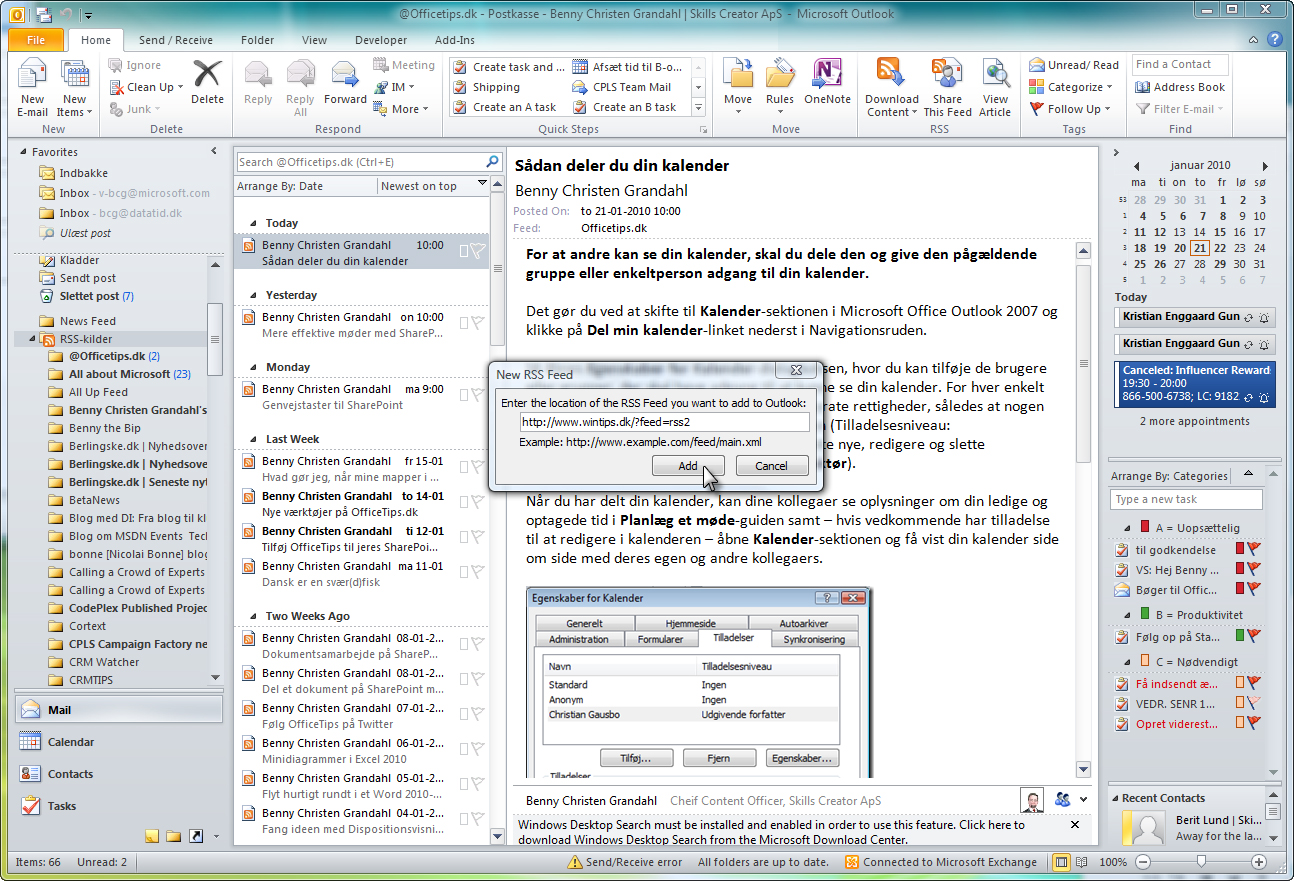Click the zoom slider in status bar
The height and width of the screenshot is (881, 1294).
(1201, 862)
